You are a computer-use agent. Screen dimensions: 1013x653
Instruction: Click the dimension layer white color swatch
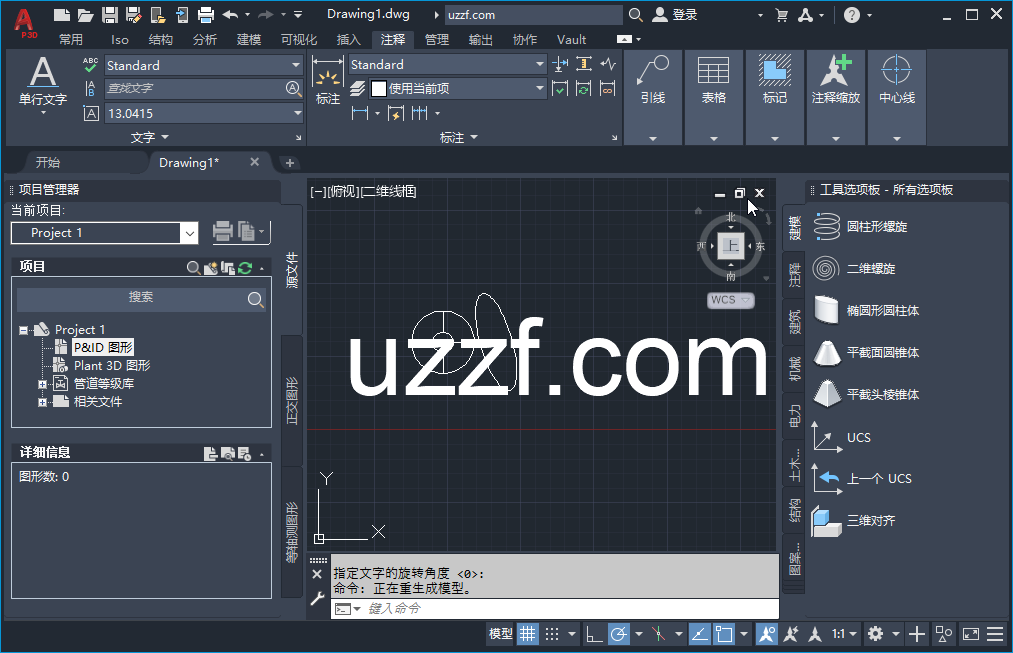[379, 88]
